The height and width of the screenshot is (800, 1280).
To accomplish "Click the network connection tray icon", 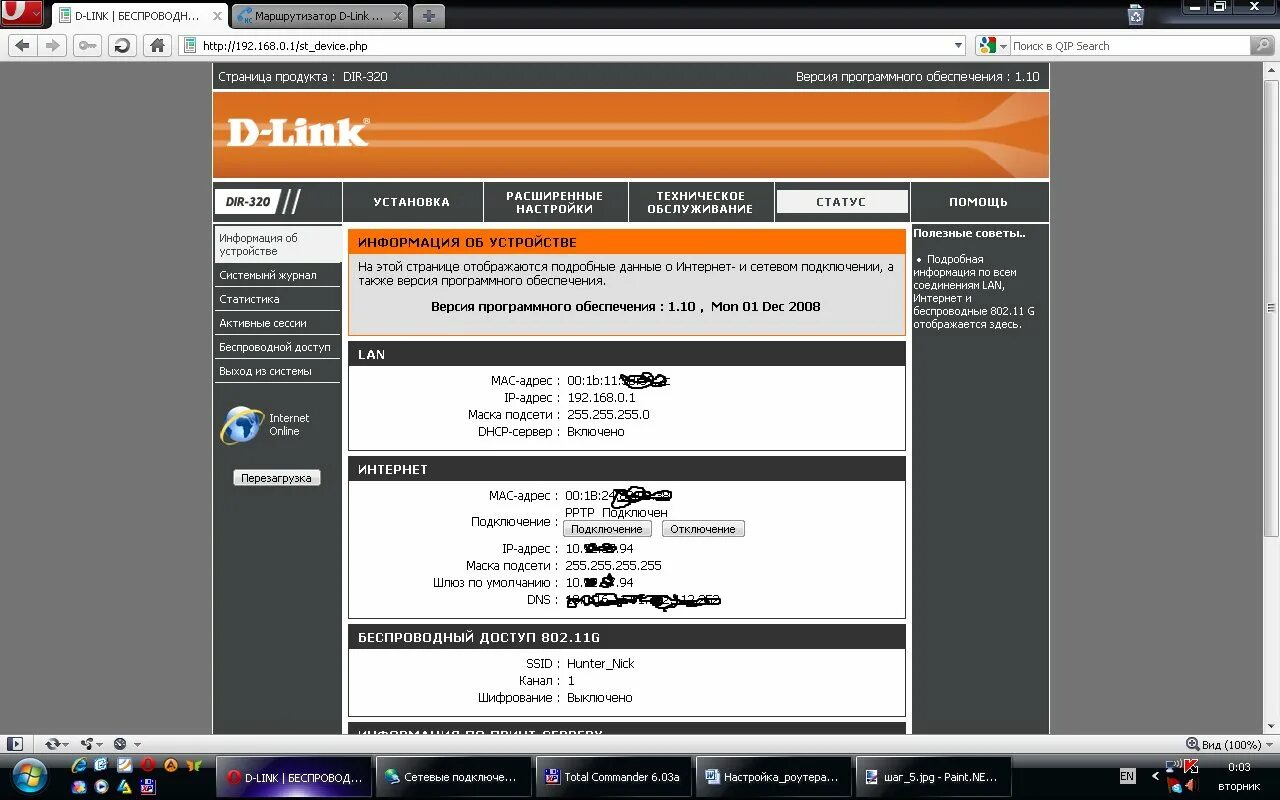I will tap(1173, 767).
